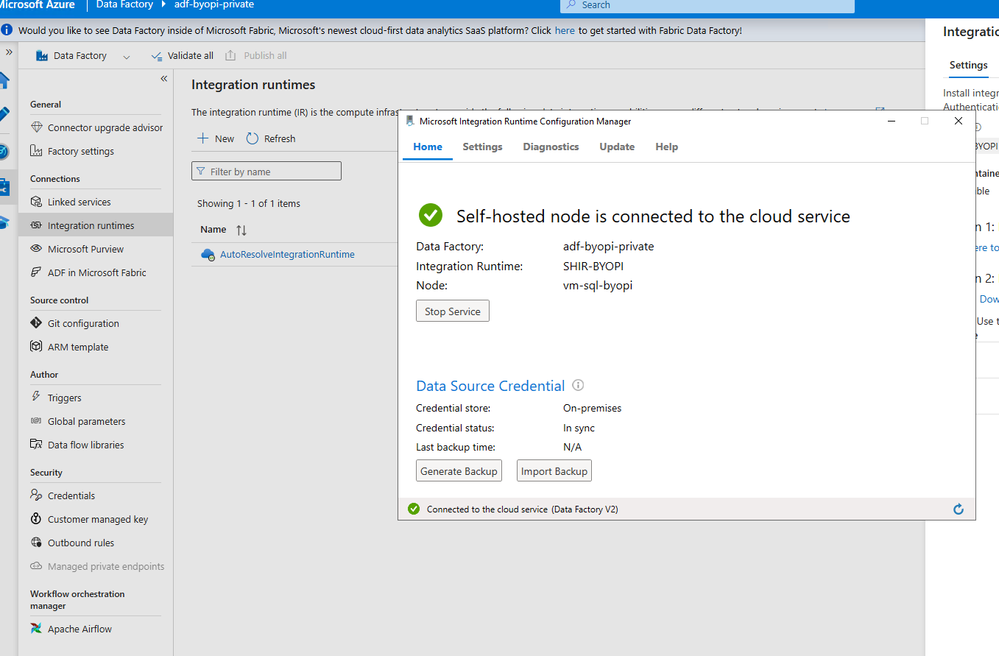Click the Global parameters icon

36,421
